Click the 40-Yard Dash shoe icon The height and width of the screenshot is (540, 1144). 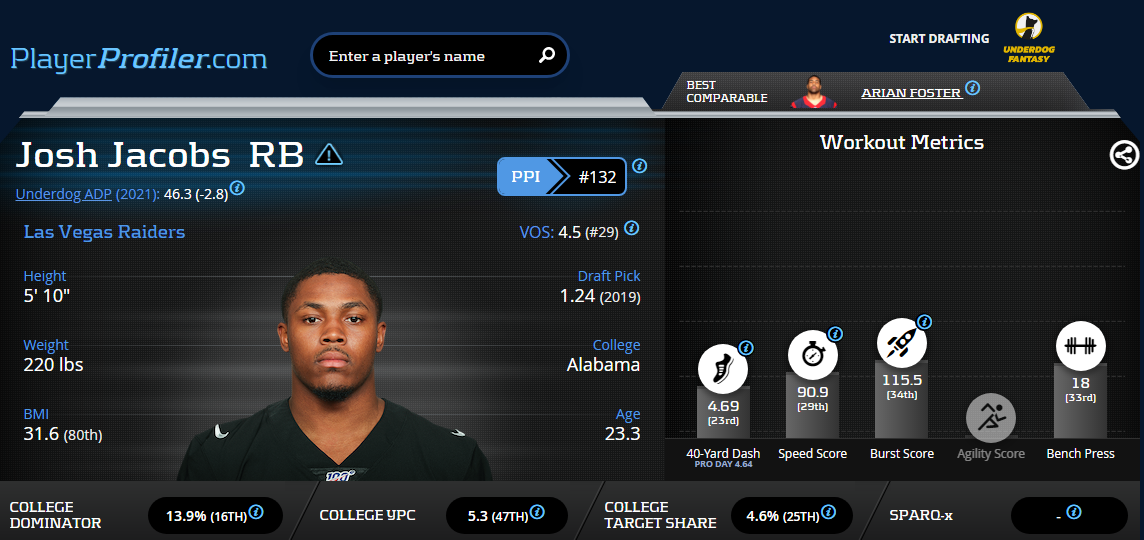point(723,369)
